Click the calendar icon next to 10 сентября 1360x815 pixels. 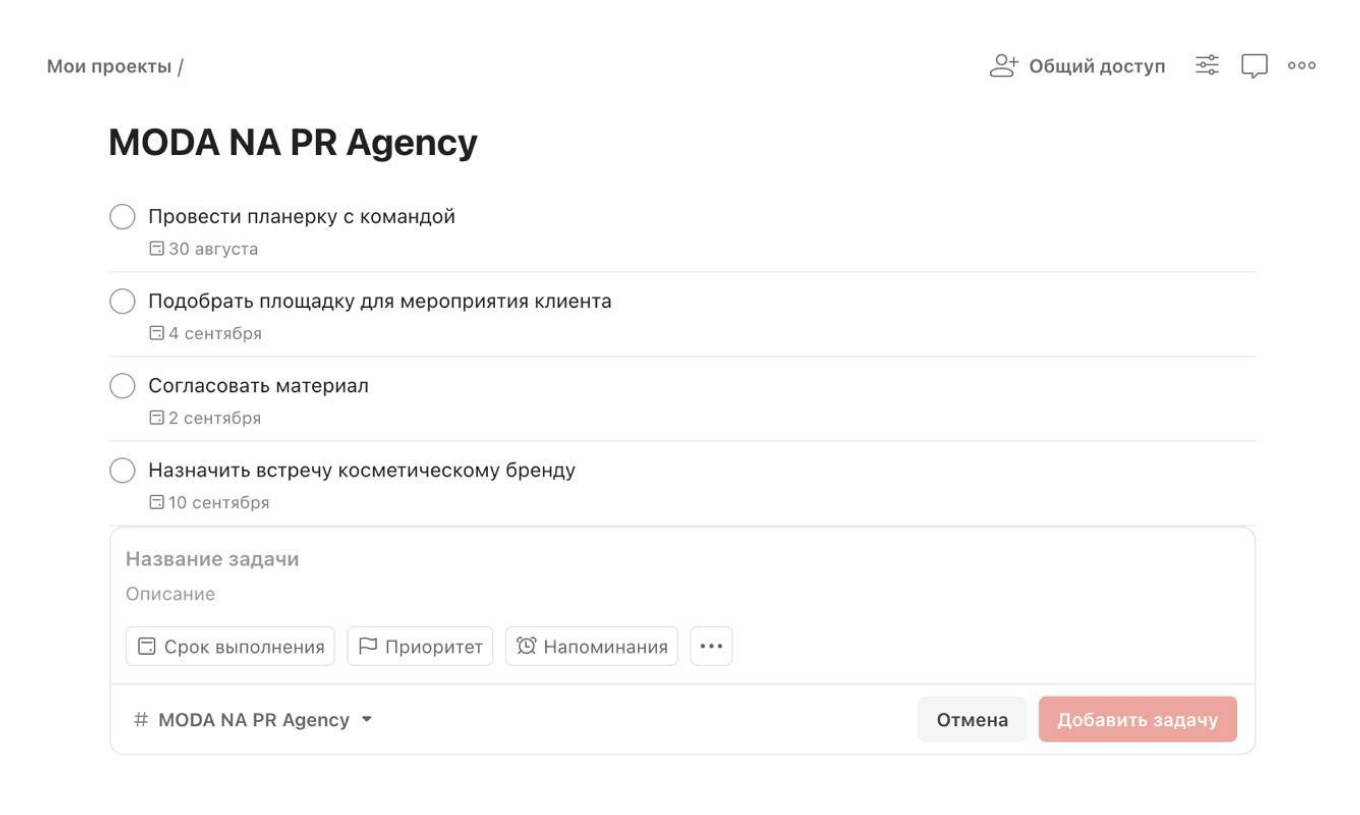pyautogui.click(x=156, y=503)
